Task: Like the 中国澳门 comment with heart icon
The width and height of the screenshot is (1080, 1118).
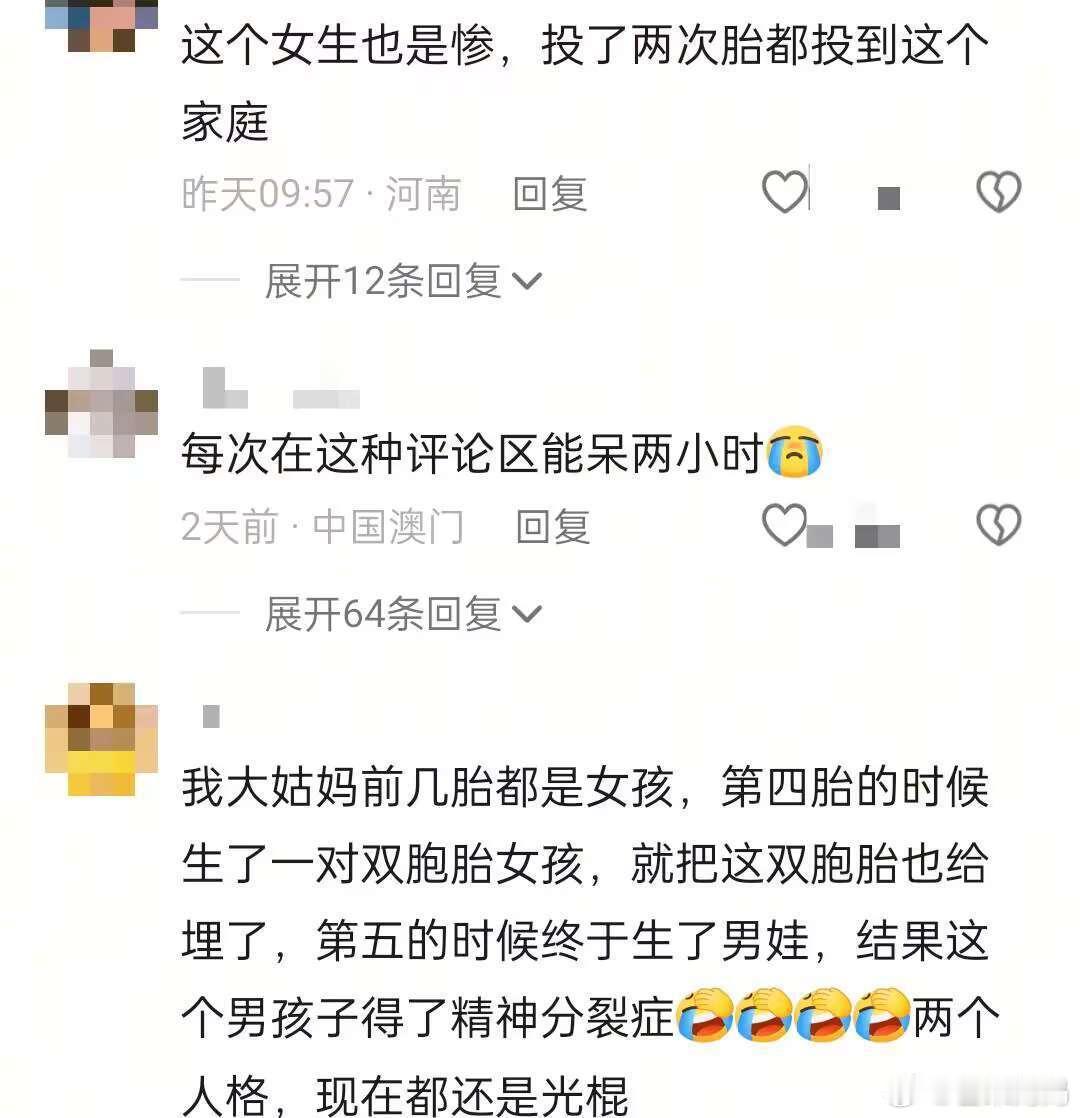Action: tap(784, 525)
